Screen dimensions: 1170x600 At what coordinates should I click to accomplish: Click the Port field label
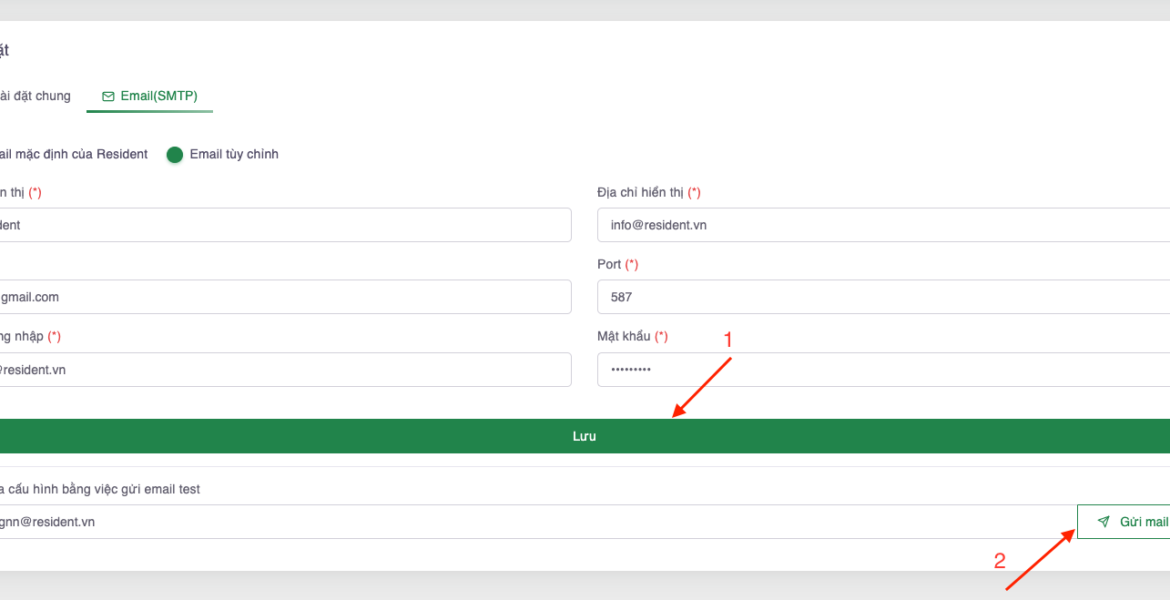pyautogui.click(x=610, y=265)
